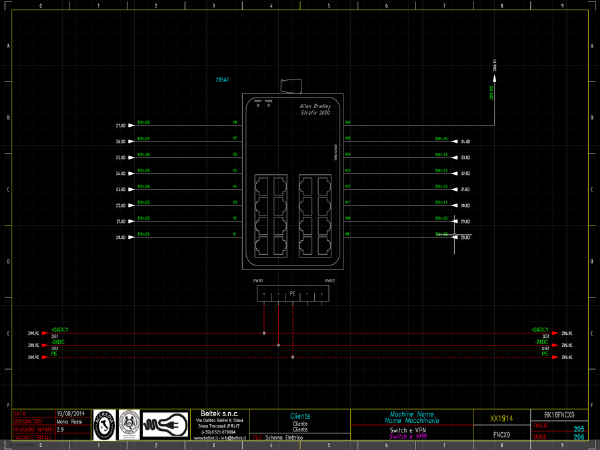600x450 pixels.
Task: Select the Eth-02 wire label
Action: coord(143,218)
